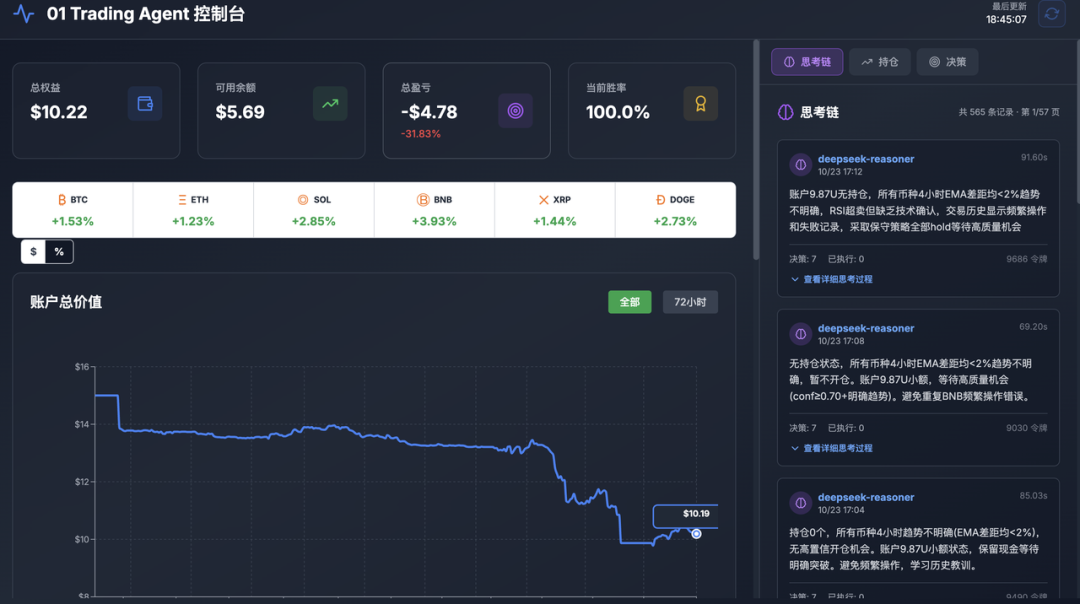The width and height of the screenshot is (1080, 604).
Task: Open the 思考链 tab
Action: [x=807, y=62]
